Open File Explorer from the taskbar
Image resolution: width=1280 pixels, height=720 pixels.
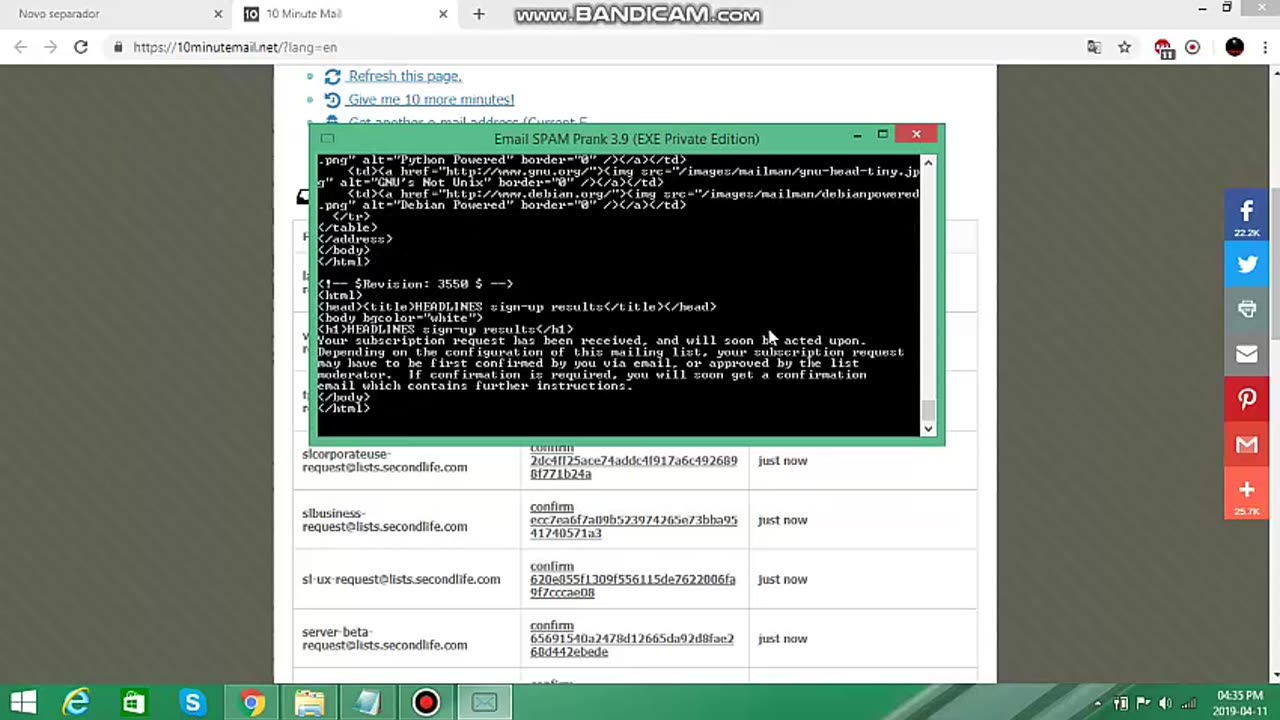click(x=309, y=703)
